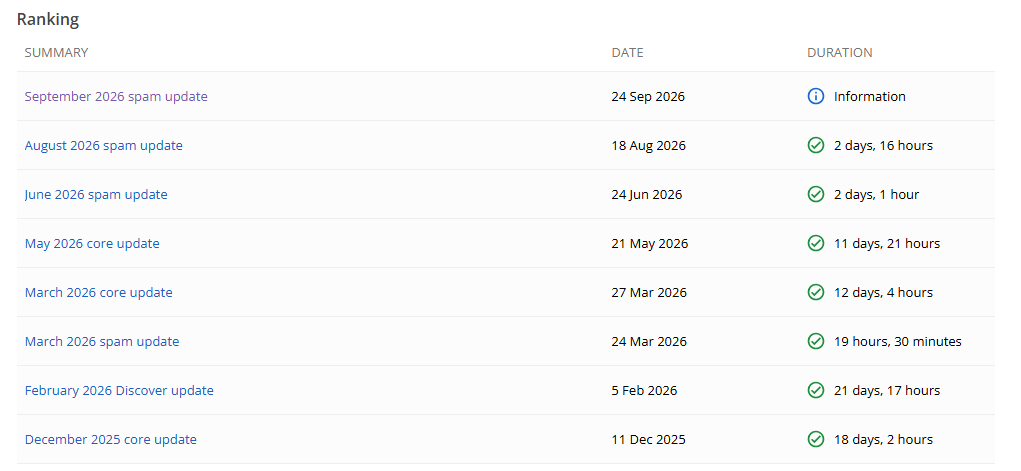Viewport: 1021px width, 471px height.
Task: Open the December 2025 core update link
Action: pyautogui.click(x=111, y=440)
